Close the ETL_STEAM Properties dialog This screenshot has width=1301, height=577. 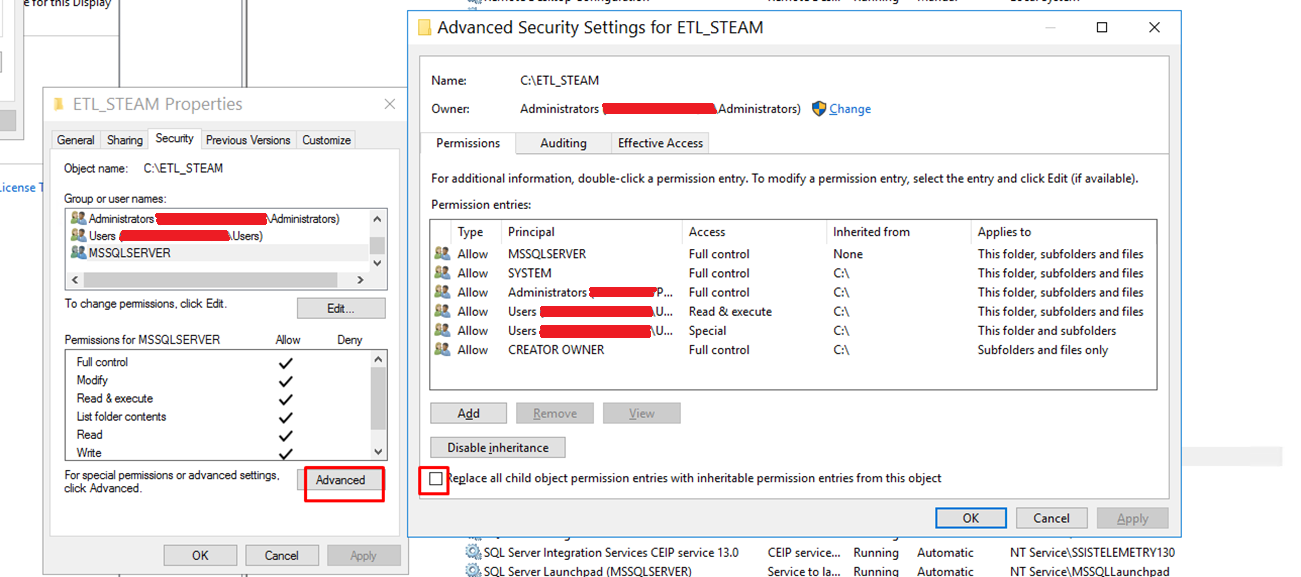coord(390,104)
